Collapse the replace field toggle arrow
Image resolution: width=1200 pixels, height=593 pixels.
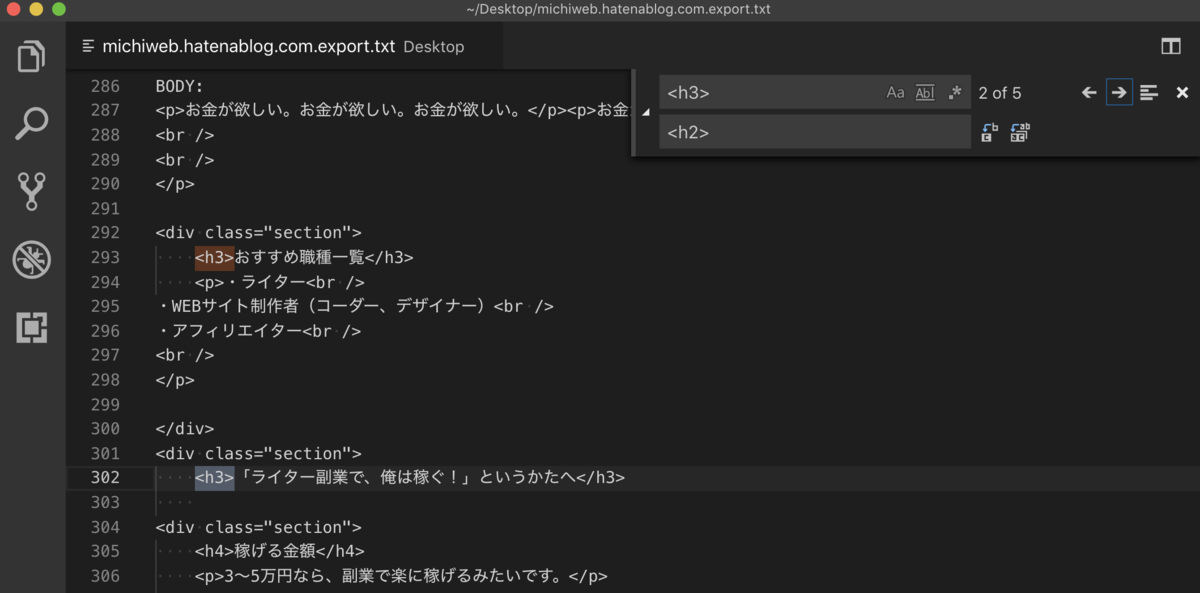click(646, 113)
